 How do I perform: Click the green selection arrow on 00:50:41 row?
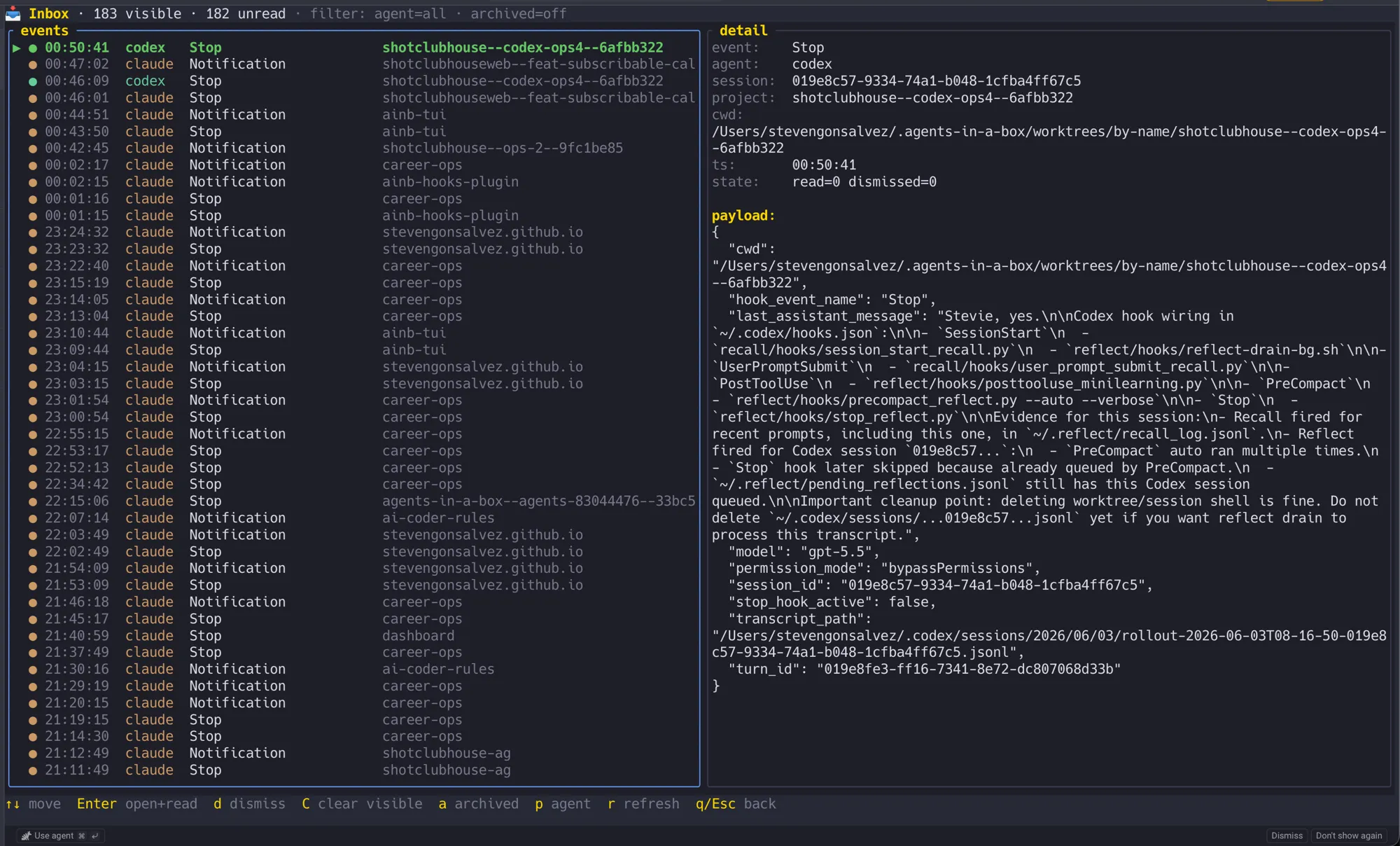pos(16,48)
